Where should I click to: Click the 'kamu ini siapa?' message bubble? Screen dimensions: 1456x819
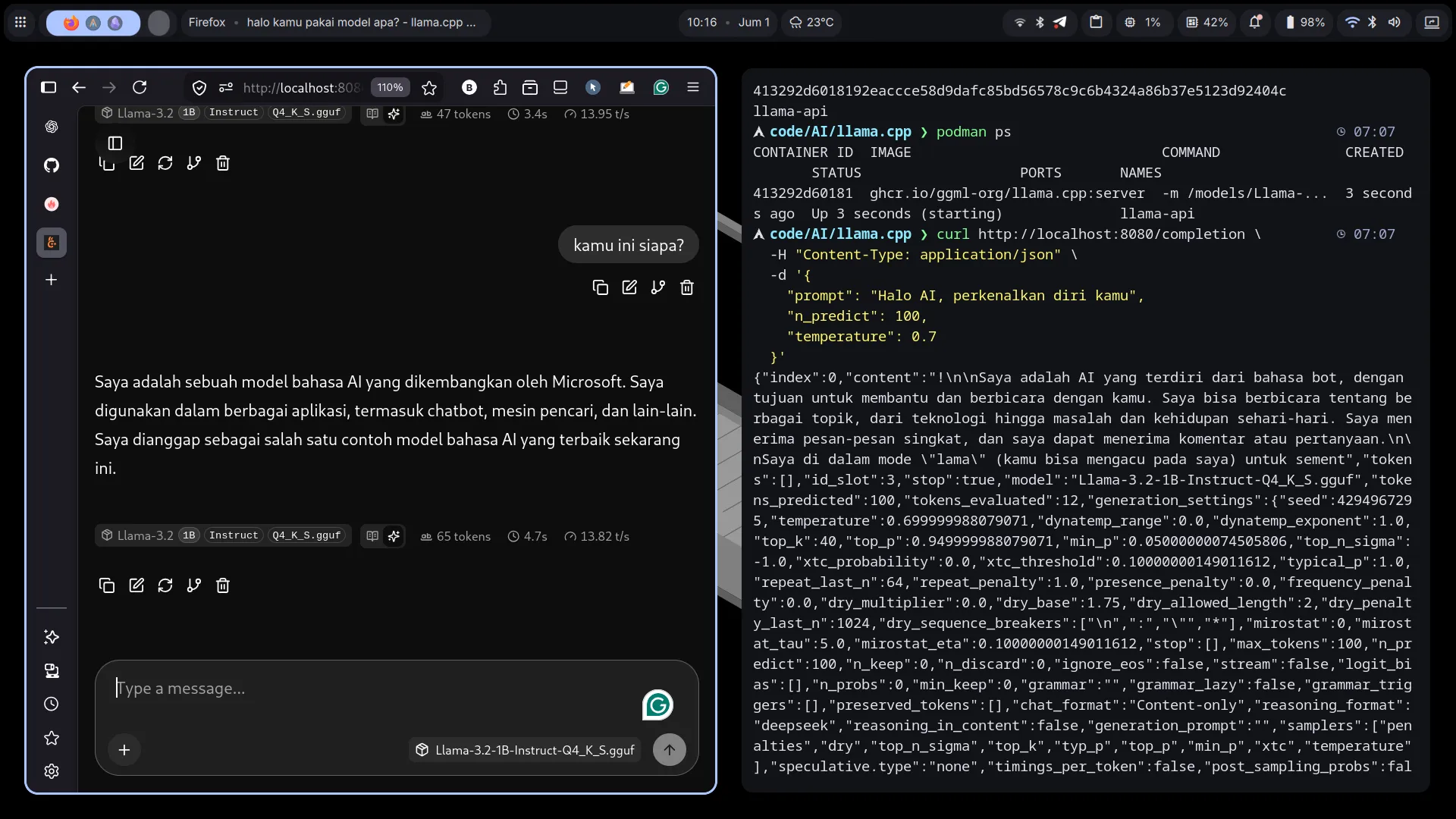coord(629,245)
